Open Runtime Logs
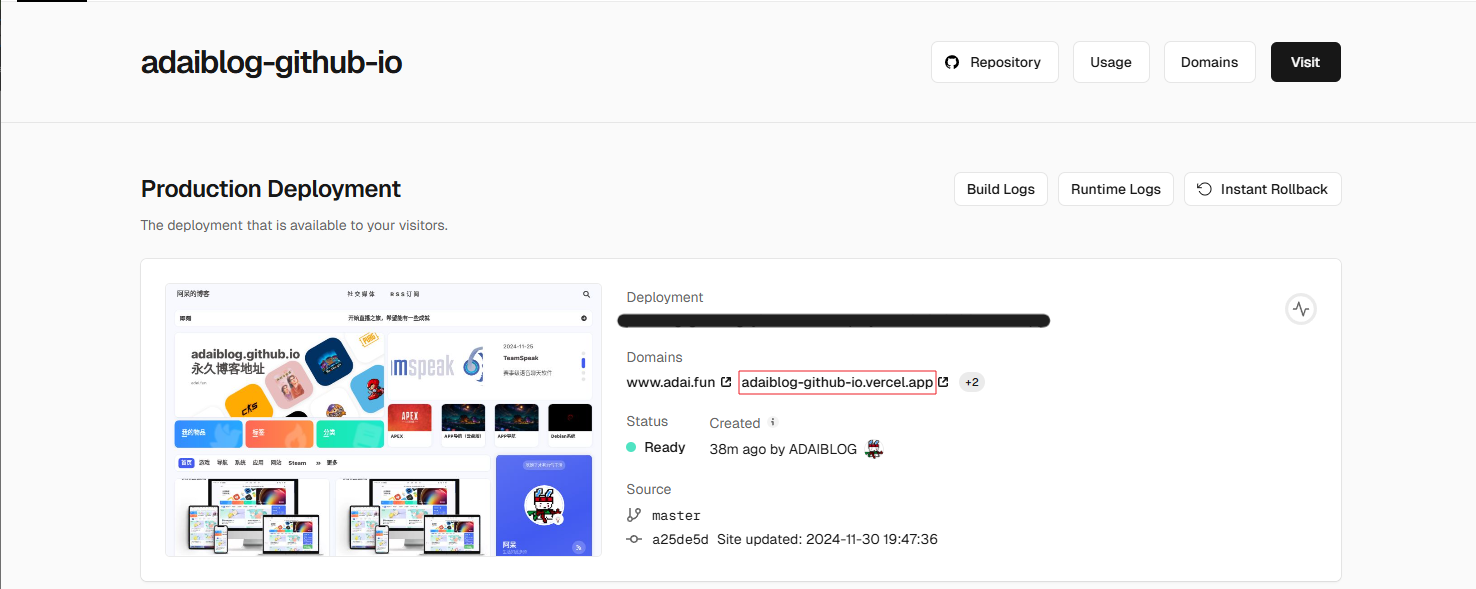 pyautogui.click(x=1115, y=189)
